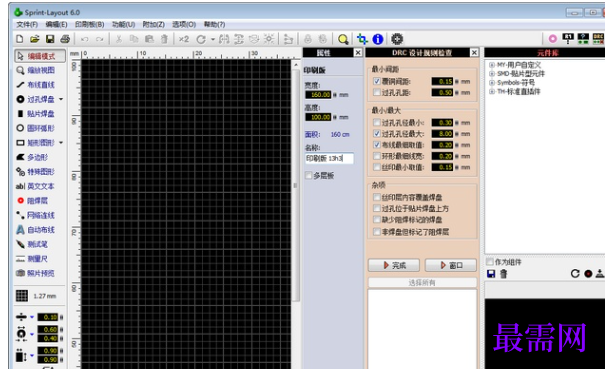Select the 自动布线 autoroute tool

[35, 230]
